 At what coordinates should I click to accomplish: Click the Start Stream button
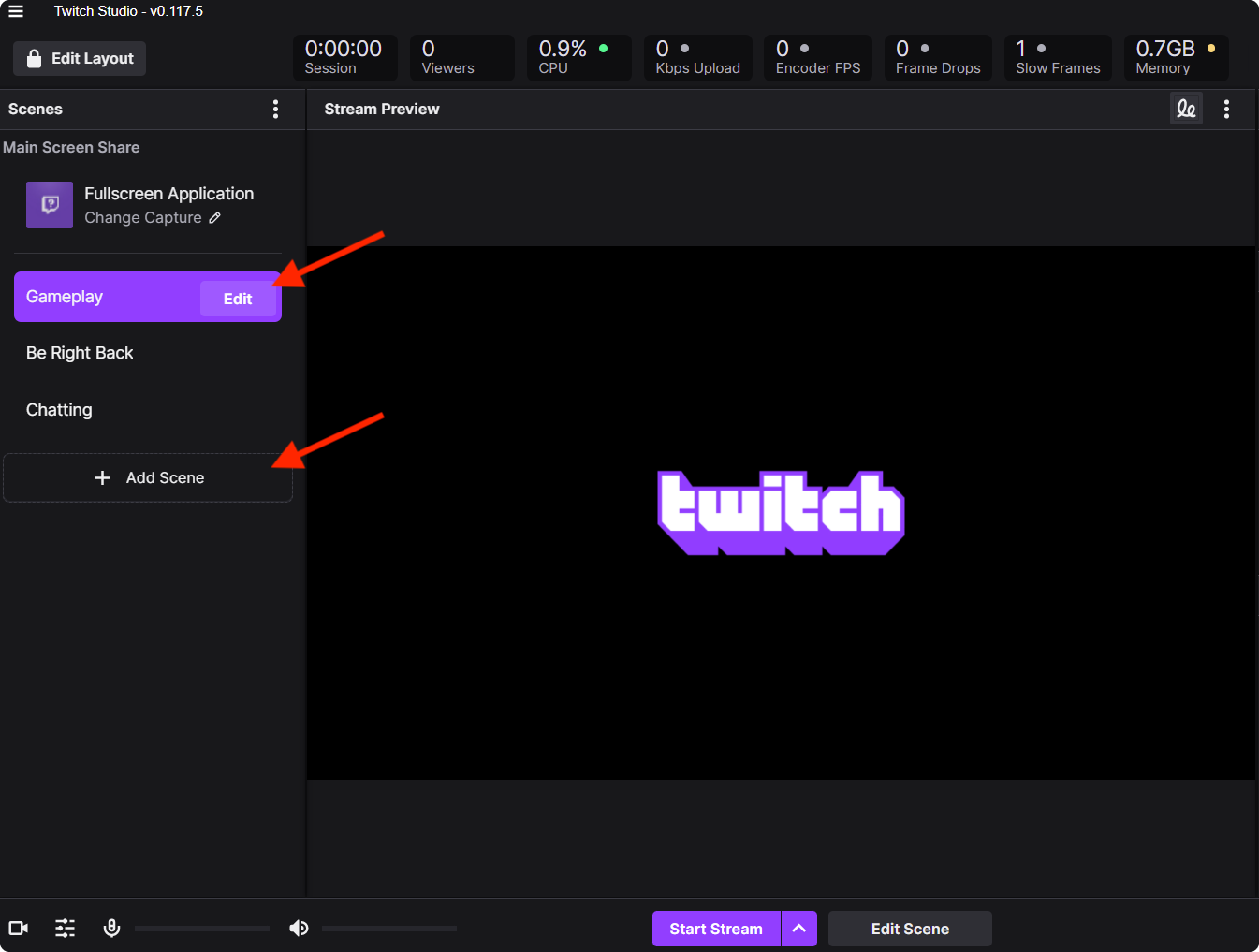pos(716,929)
